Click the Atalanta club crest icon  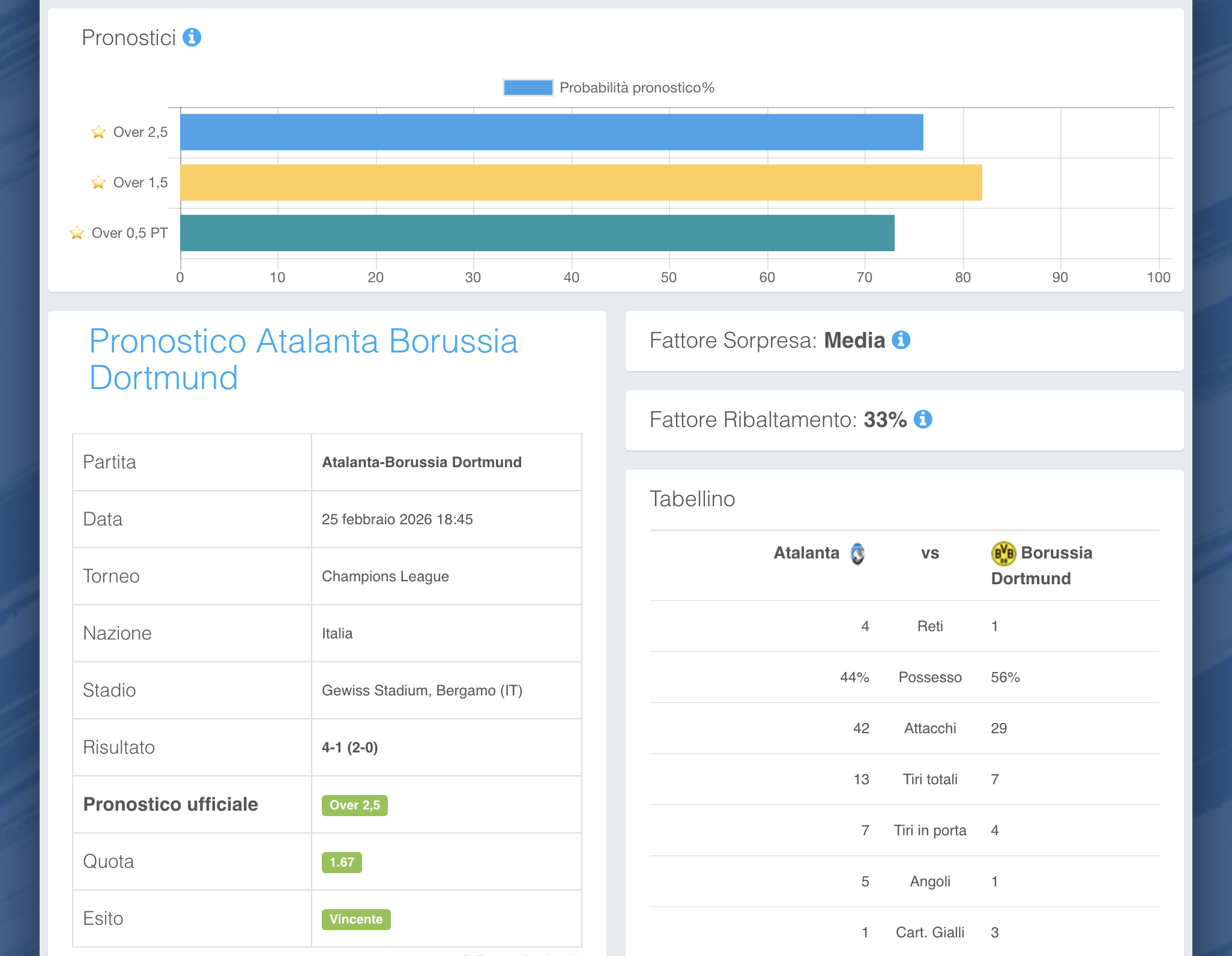(x=857, y=553)
